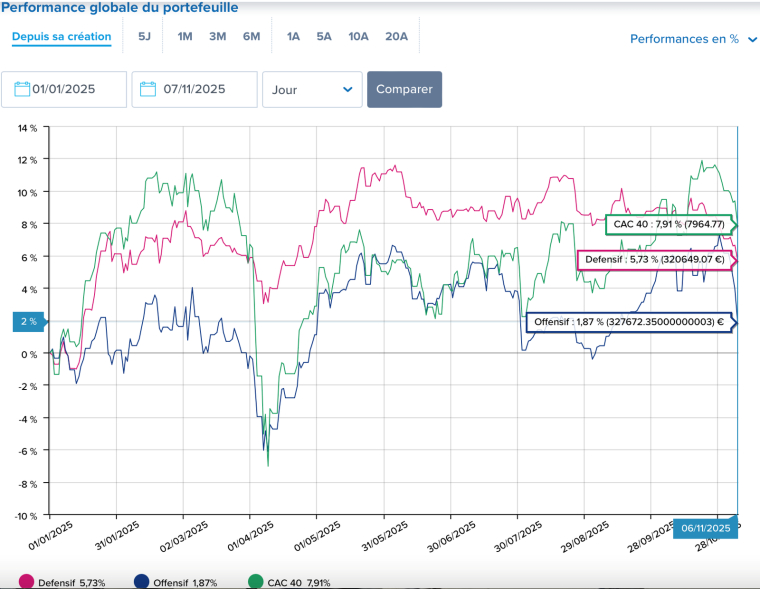The width and height of the screenshot is (760, 589).
Task: Show the 20A period performance
Action: click(x=397, y=37)
